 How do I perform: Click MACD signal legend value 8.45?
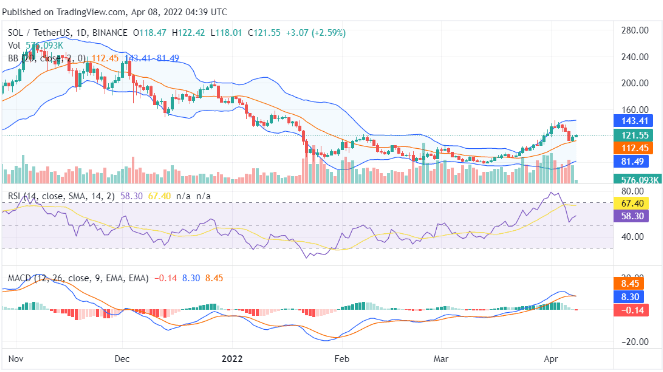214,278
